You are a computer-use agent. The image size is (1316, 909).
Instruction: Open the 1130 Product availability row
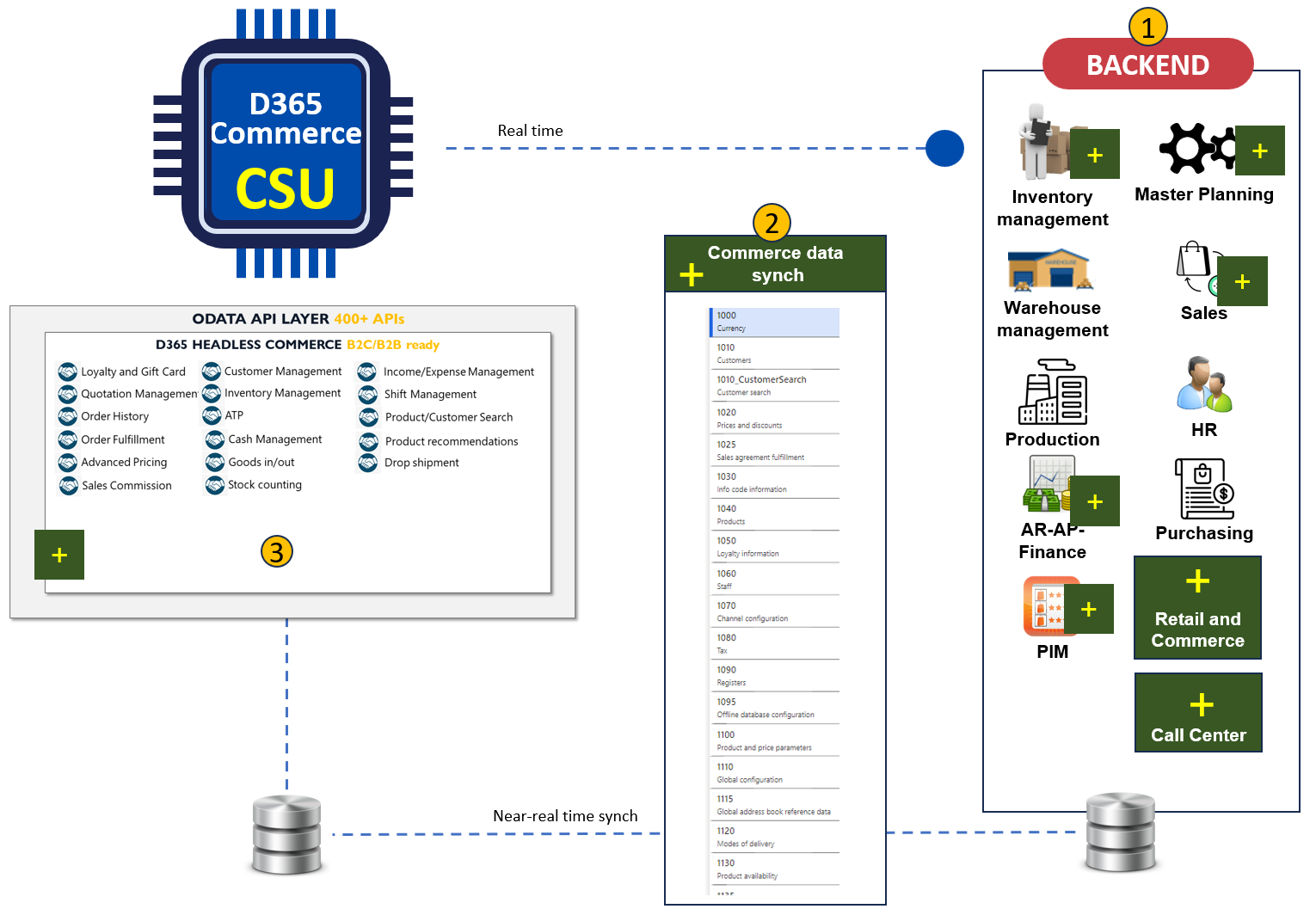pyautogui.click(x=774, y=869)
